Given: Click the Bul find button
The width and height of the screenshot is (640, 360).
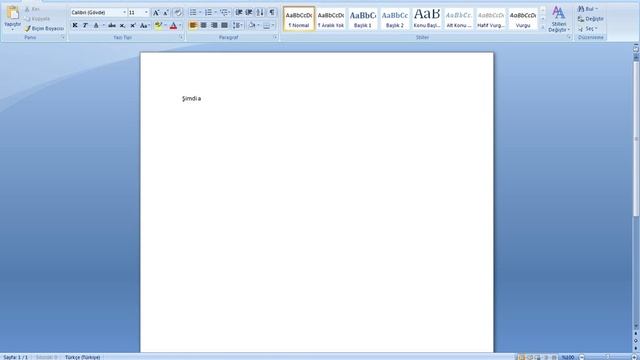Looking at the screenshot, I should (588, 9).
